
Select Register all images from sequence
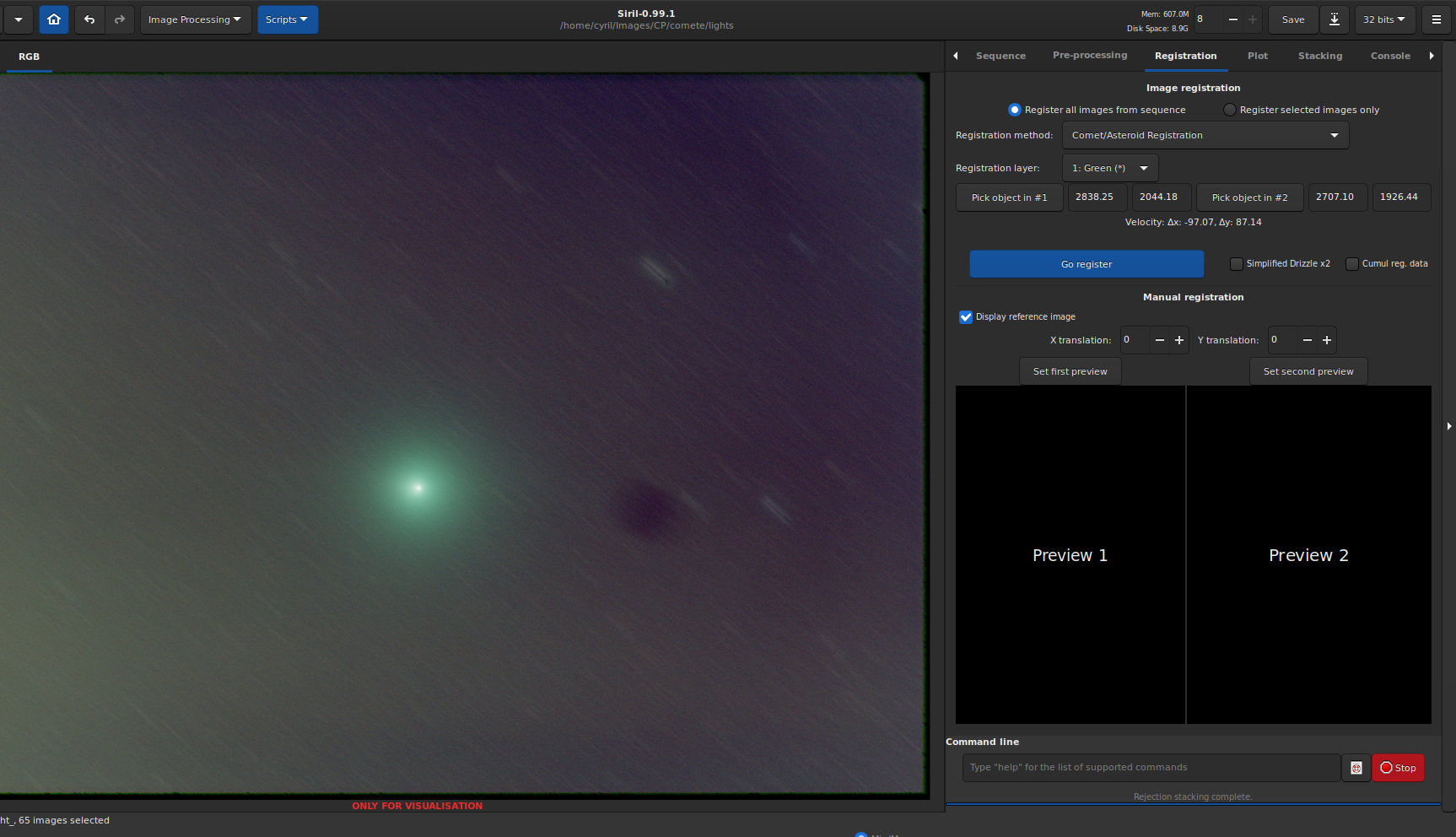click(x=1097, y=110)
